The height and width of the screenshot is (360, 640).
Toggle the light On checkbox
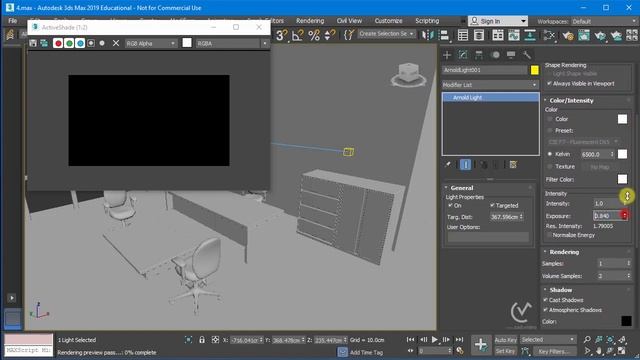pyautogui.click(x=450, y=205)
